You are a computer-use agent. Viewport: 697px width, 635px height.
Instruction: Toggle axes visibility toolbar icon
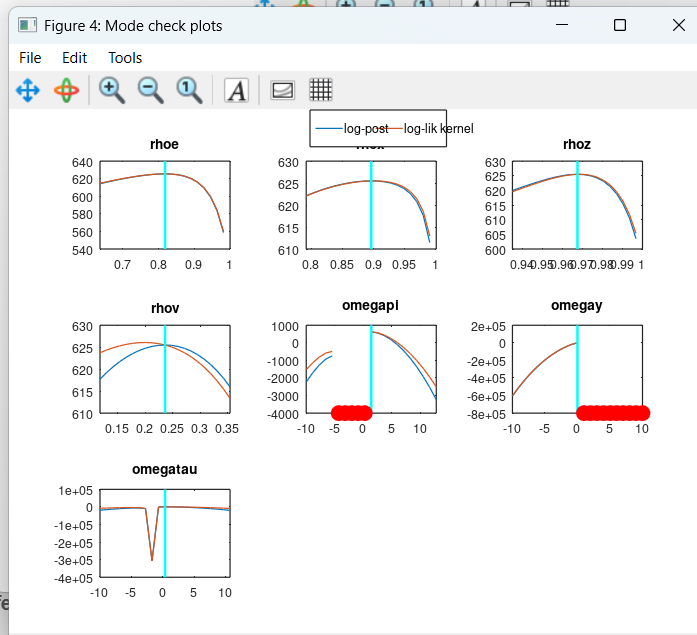coord(283,90)
